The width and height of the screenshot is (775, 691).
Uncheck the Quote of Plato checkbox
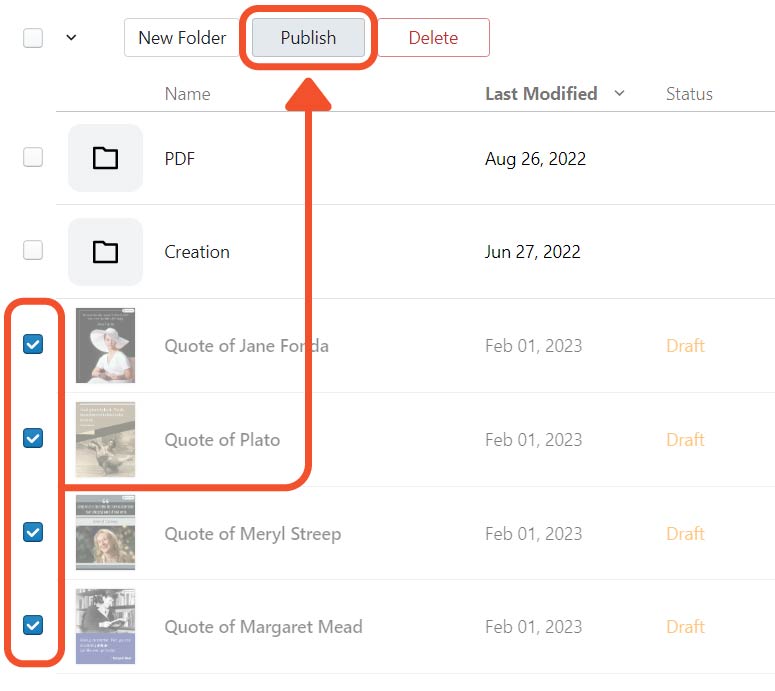[33, 438]
